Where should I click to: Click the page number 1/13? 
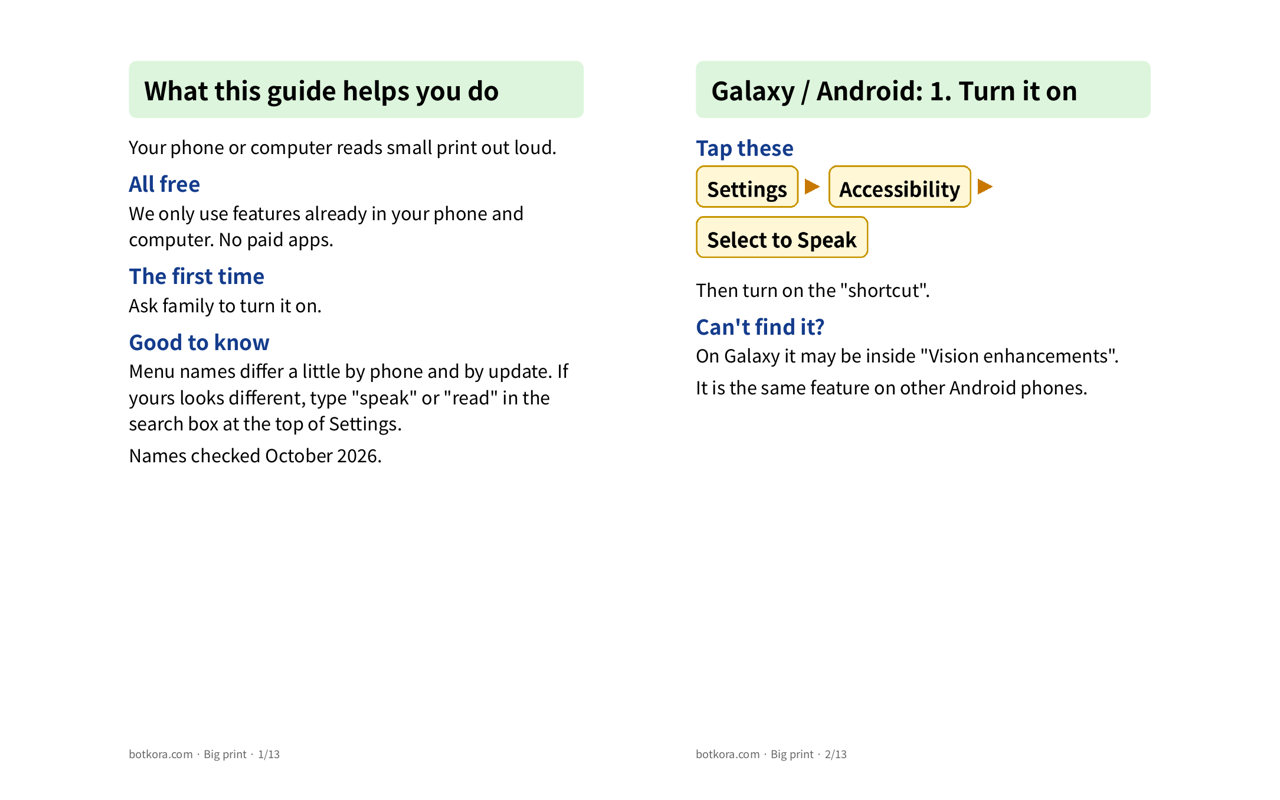pyautogui.click(x=269, y=754)
